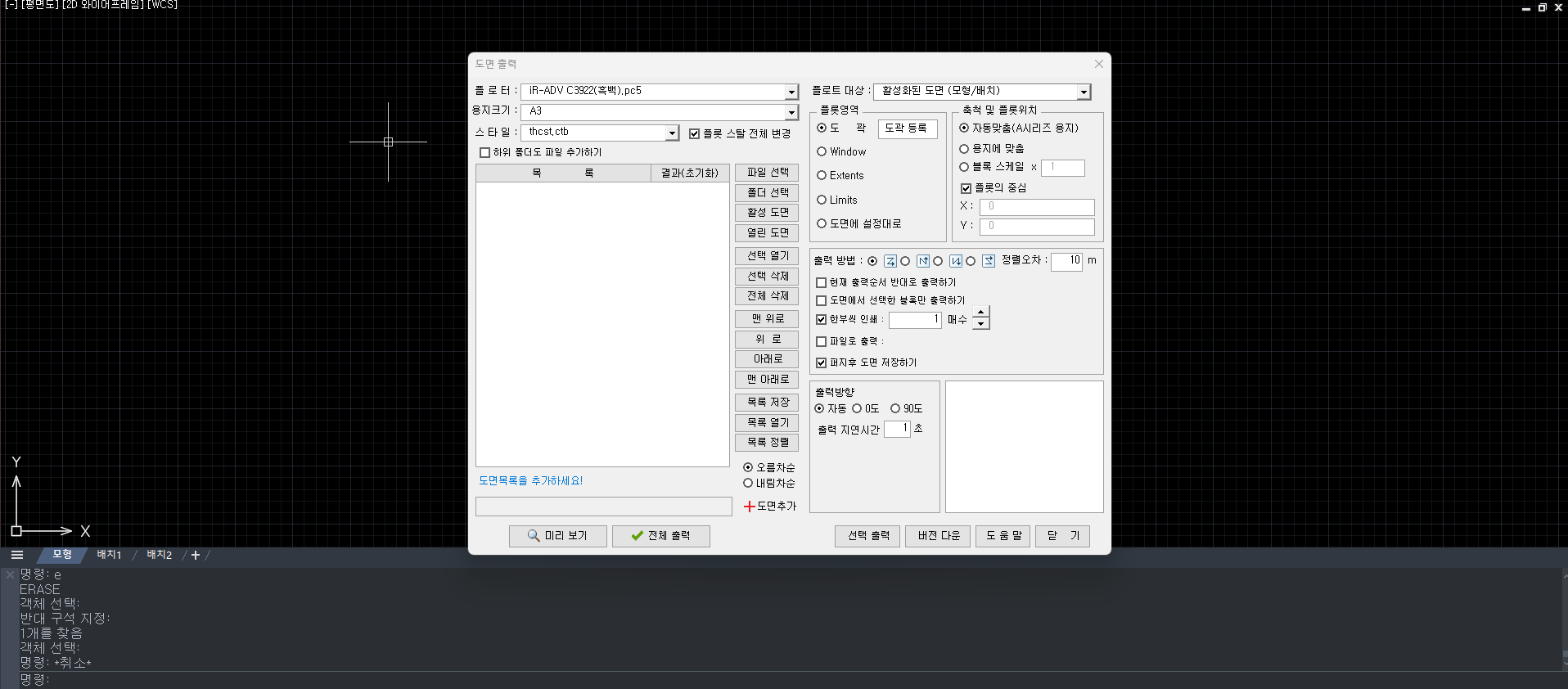Select the Limits plot area radio
This screenshot has height=689, width=1568.
click(822, 200)
